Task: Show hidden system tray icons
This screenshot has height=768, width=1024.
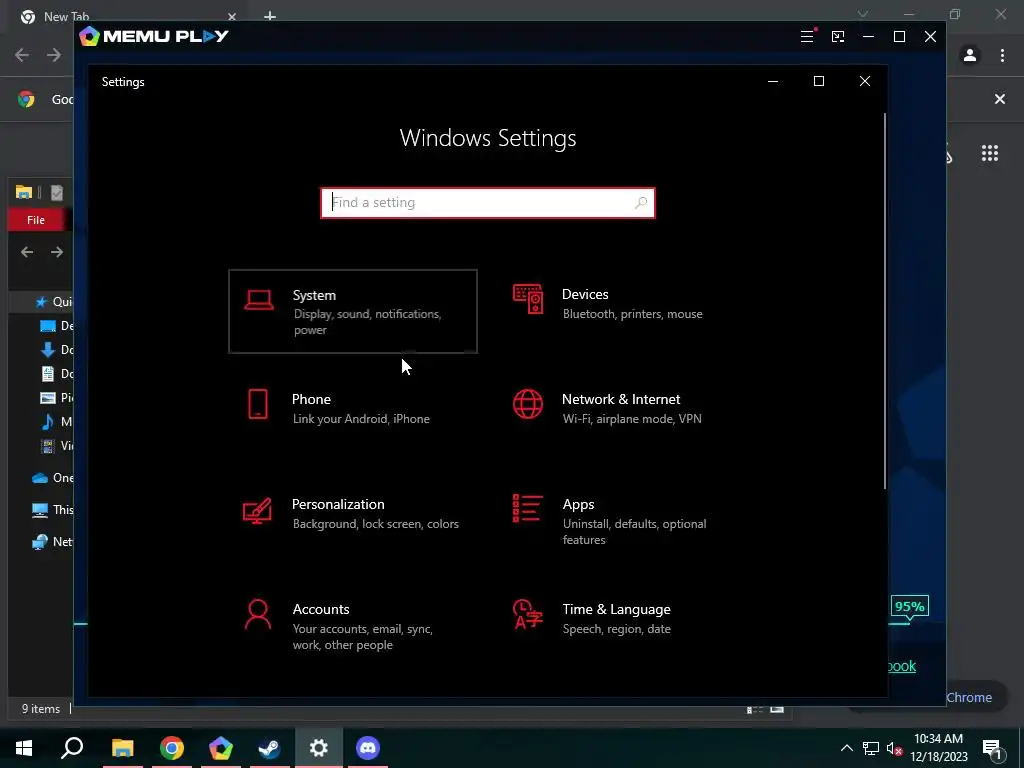Action: [x=846, y=748]
